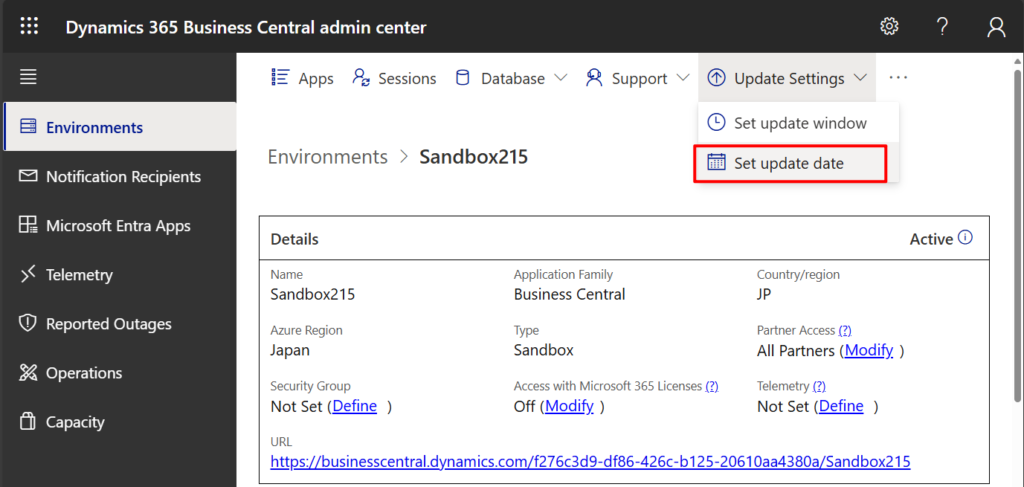Expand the Support dropdown
This screenshot has width=1024, height=487.
click(637, 78)
